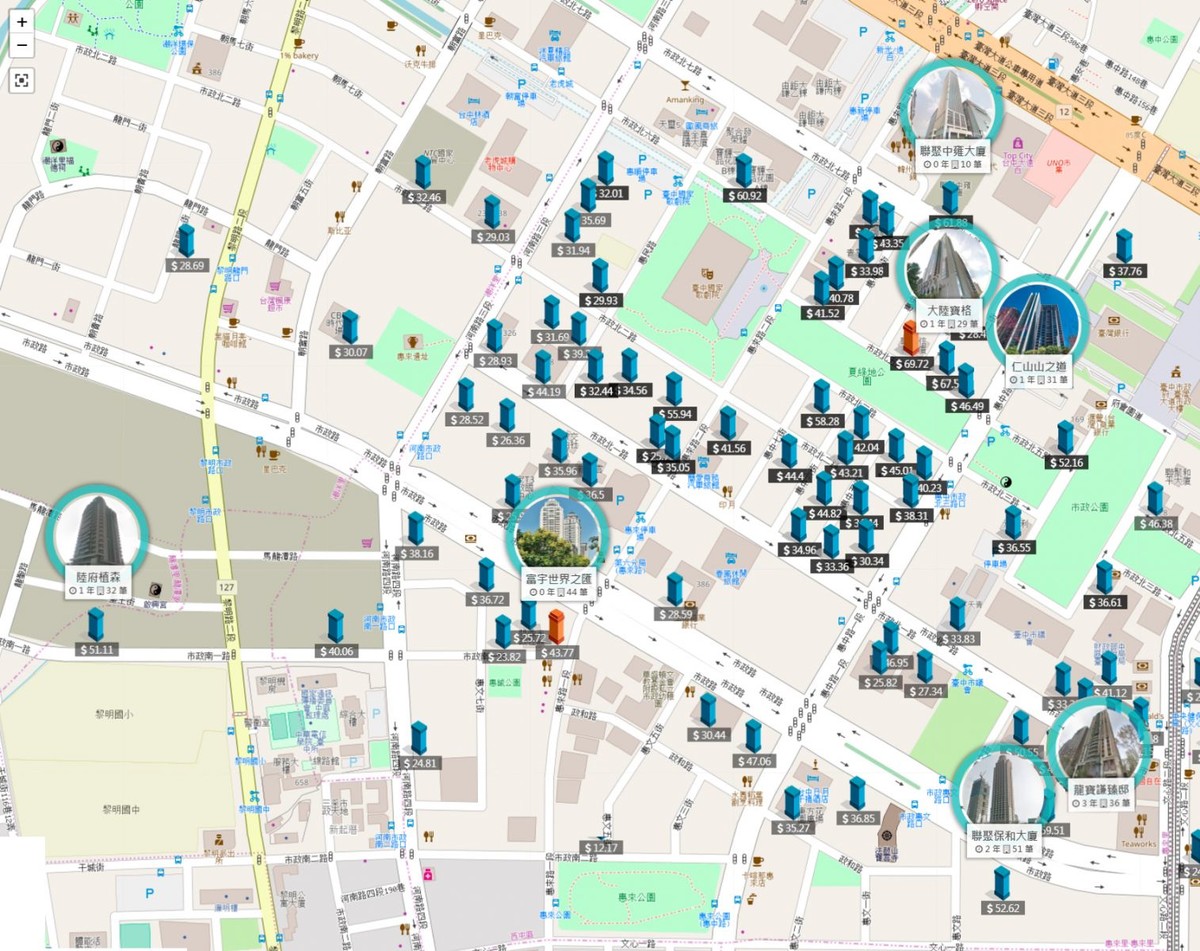
Task: Select the building marker priced $47.06
Action: [754, 744]
